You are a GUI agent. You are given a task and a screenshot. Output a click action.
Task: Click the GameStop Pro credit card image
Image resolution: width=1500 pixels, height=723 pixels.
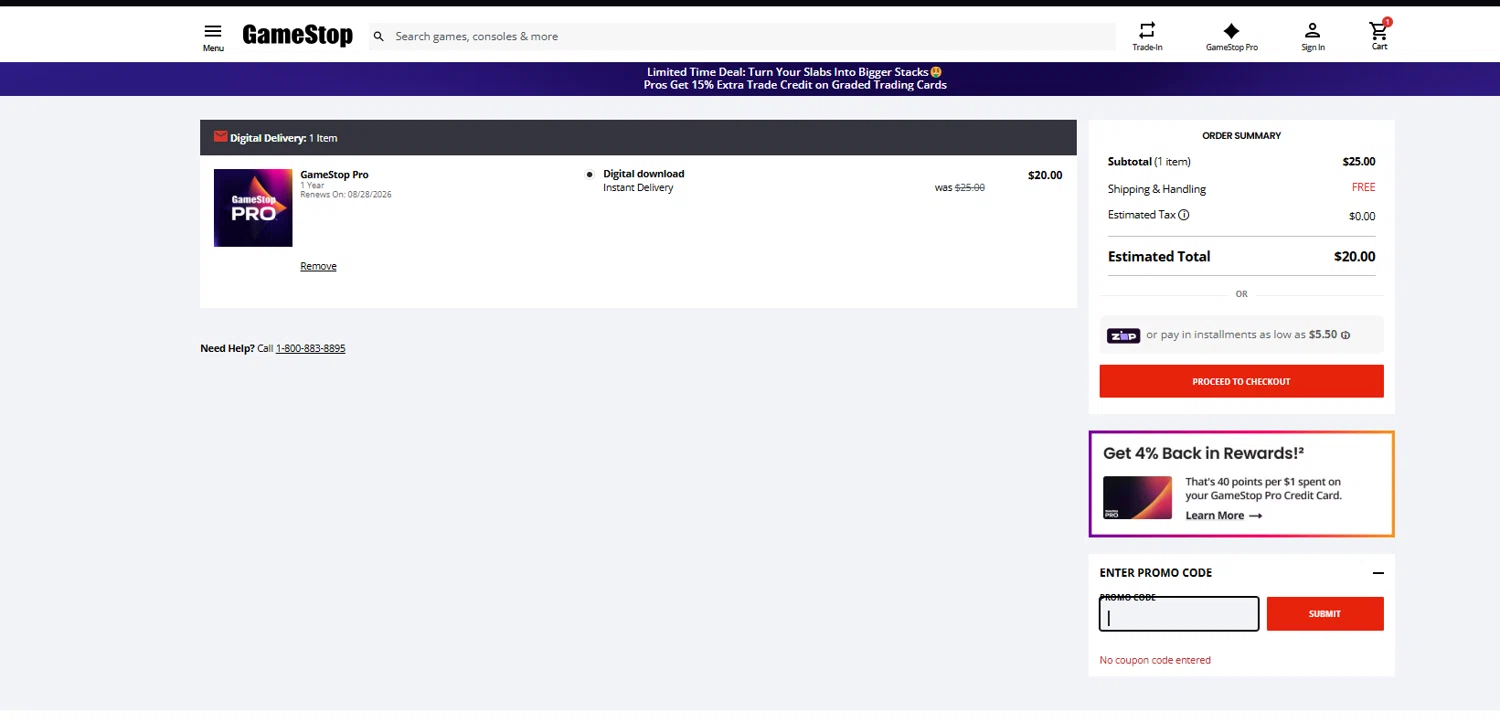tap(1137, 497)
